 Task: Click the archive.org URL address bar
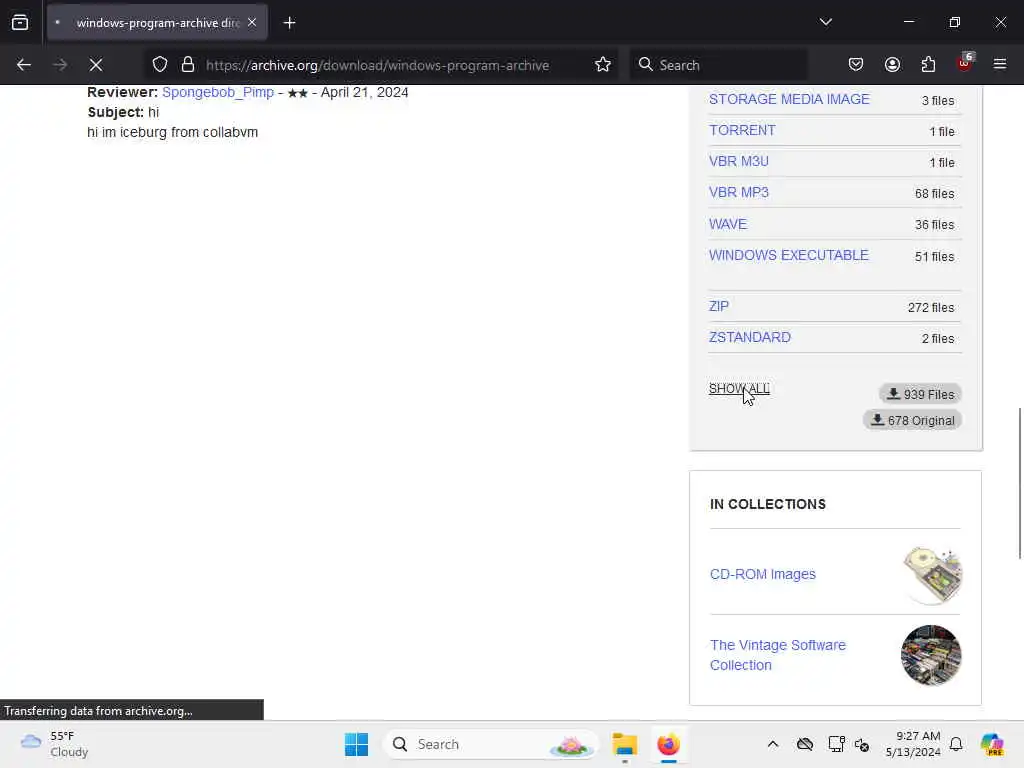(377, 65)
